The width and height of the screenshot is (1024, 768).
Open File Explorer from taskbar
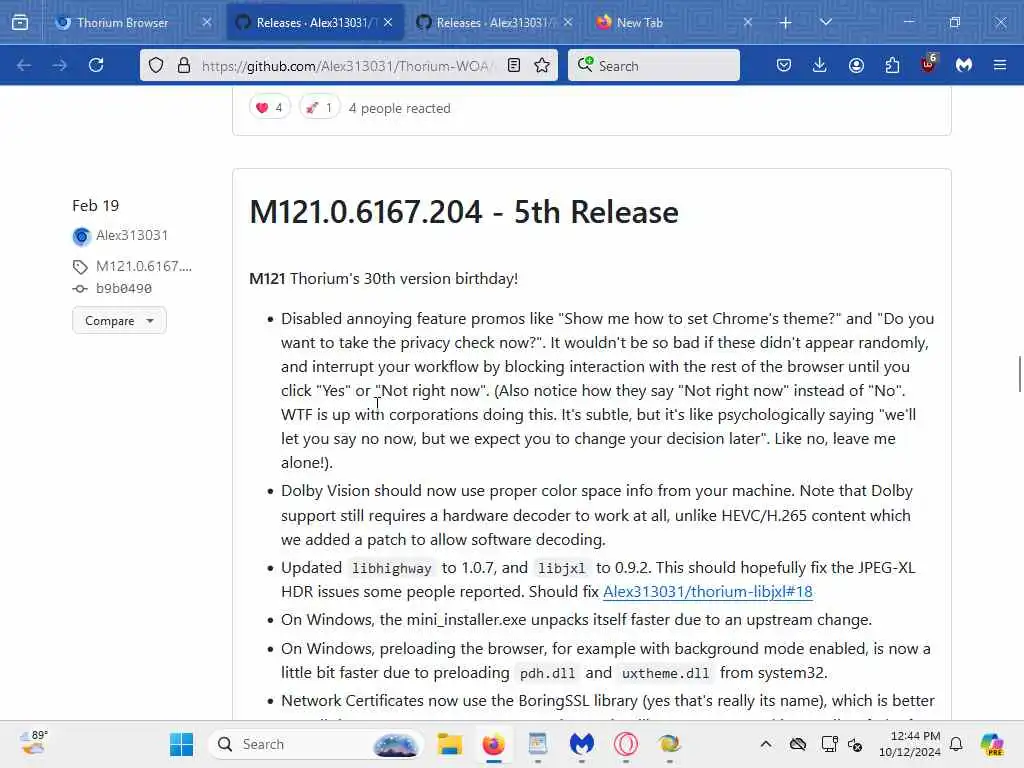coord(449,744)
